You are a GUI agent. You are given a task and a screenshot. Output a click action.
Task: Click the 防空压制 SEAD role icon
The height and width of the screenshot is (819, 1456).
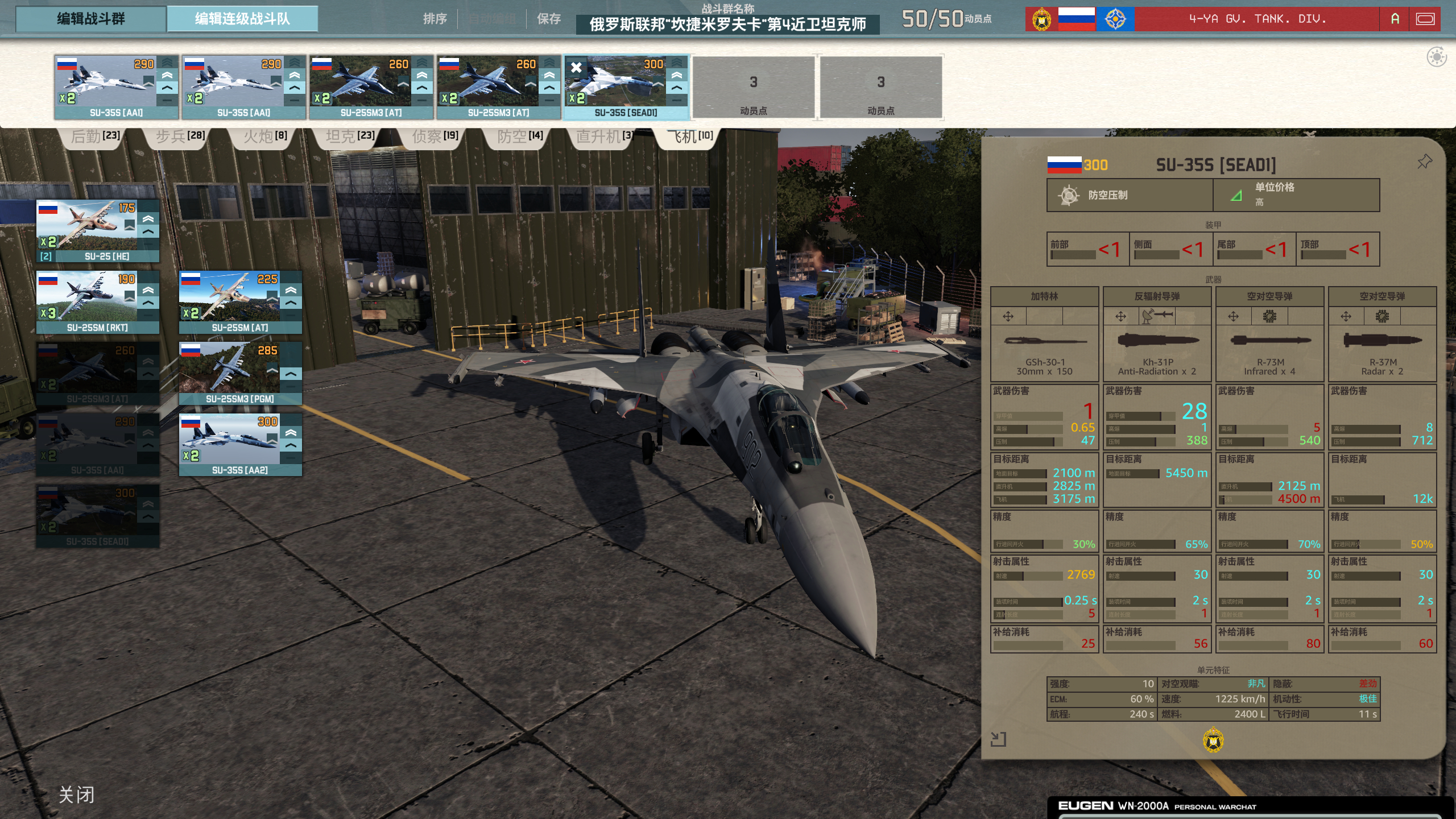point(1069,195)
